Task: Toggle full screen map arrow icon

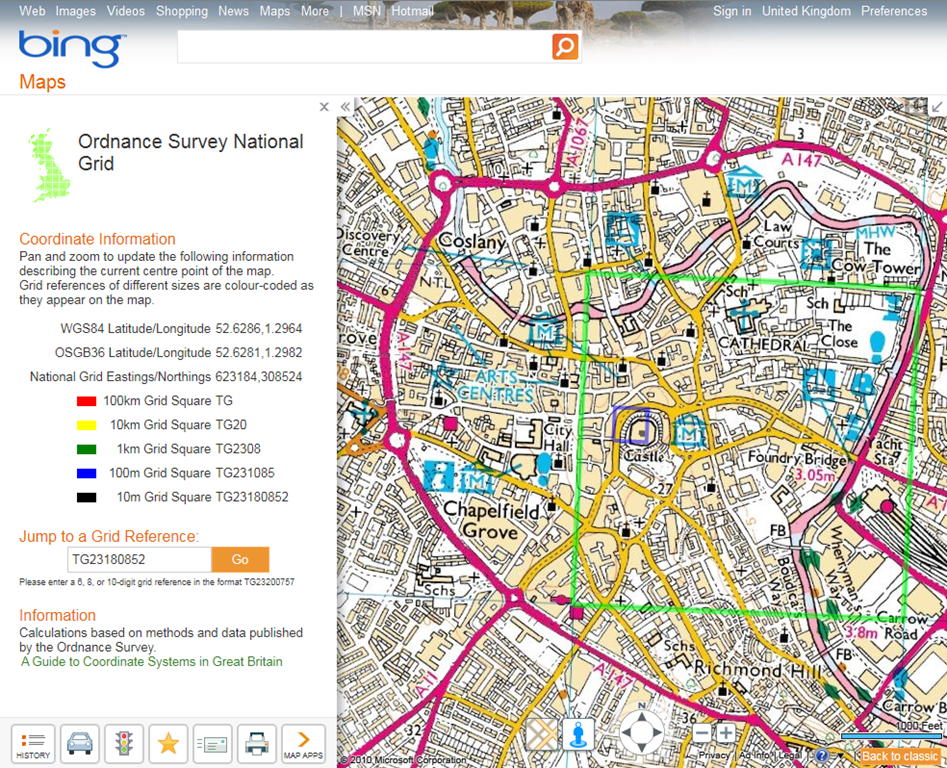Action: tap(937, 107)
